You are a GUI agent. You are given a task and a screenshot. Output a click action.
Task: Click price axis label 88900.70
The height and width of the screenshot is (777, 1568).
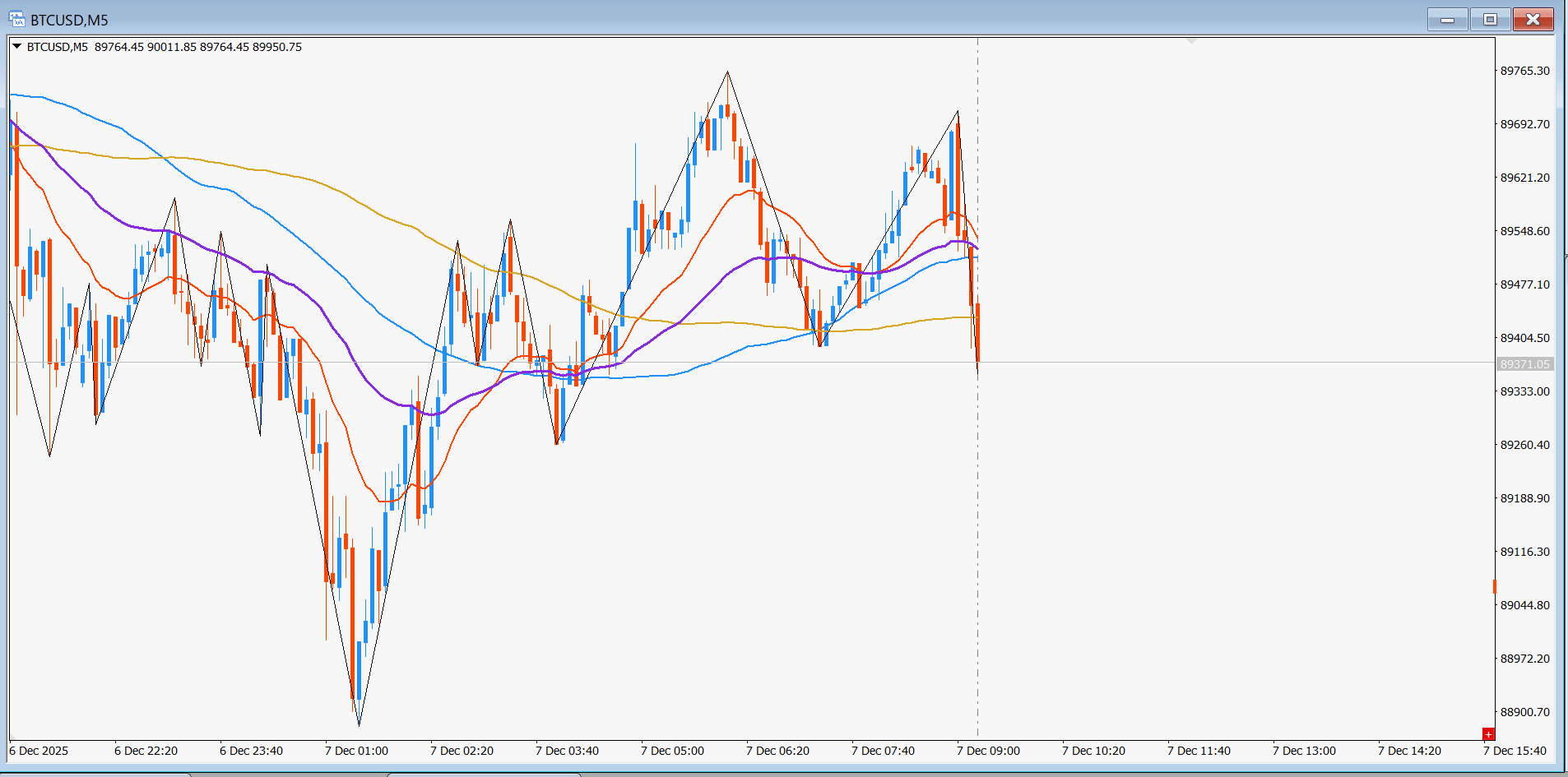1524,712
